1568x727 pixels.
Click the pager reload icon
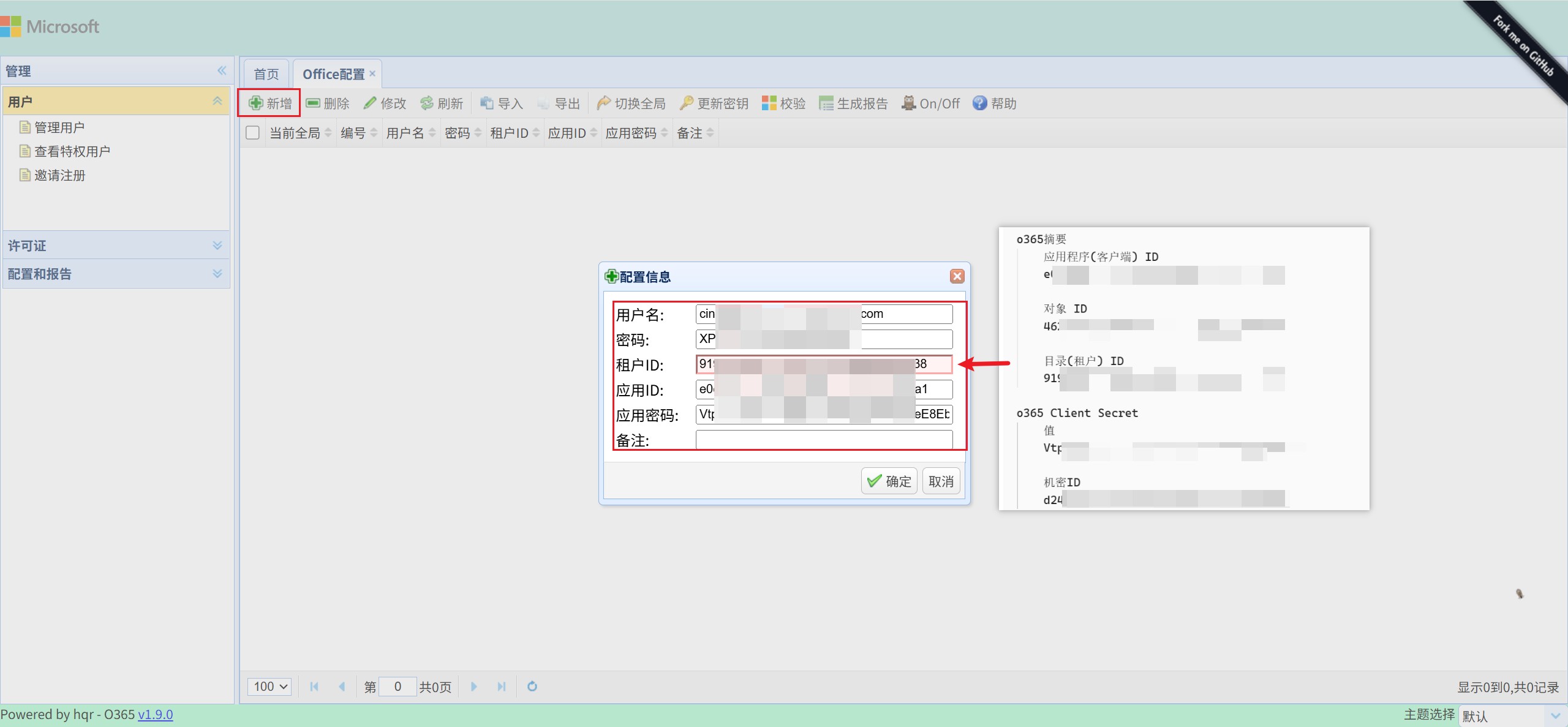point(532,687)
